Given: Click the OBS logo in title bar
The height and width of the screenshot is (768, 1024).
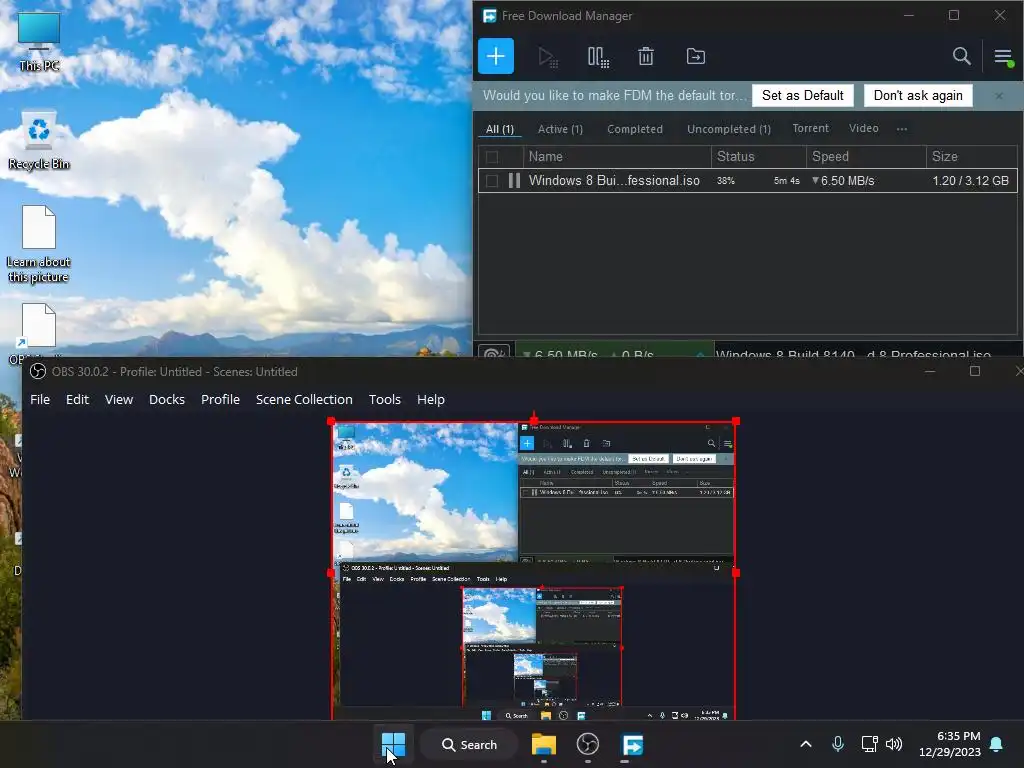Looking at the screenshot, I should 38,372.
